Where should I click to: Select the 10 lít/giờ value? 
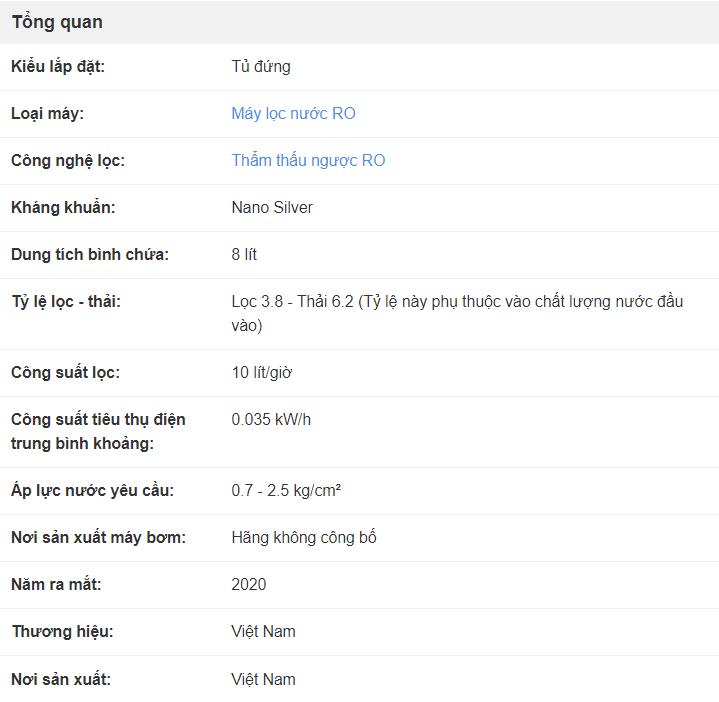coord(262,373)
